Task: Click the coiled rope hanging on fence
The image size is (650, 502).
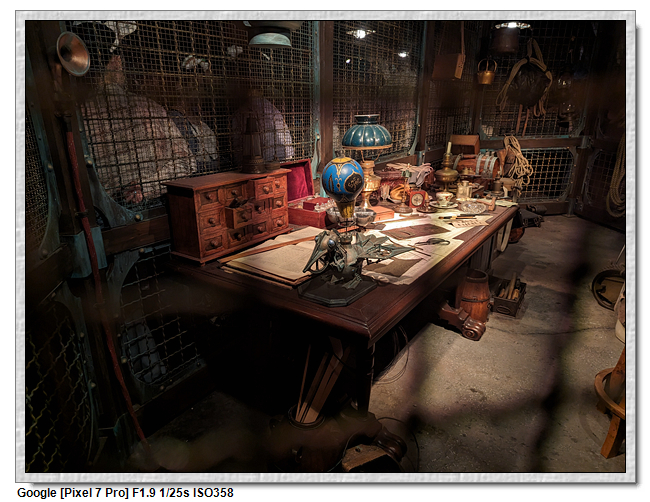Action: (515, 159)
